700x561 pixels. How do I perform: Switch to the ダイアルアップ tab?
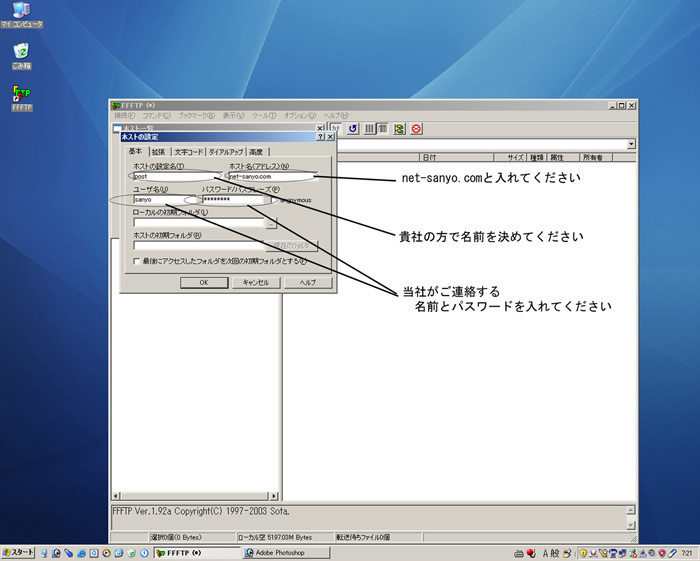[226, 152]
